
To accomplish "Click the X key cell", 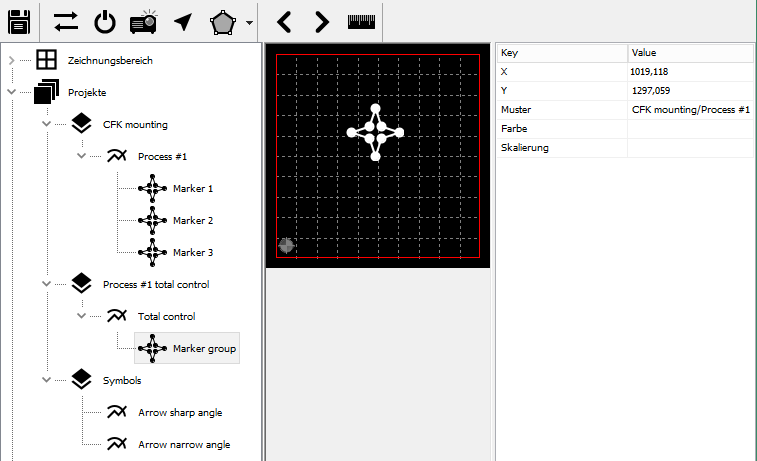I will [x=562, y=71].
